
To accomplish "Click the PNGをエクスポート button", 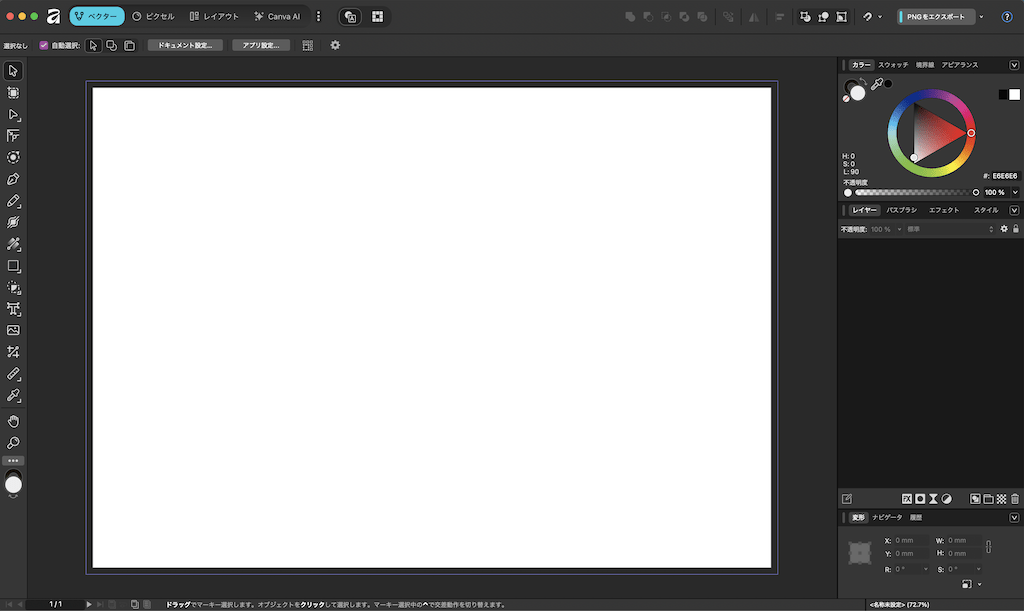I will tap(937, 17).
